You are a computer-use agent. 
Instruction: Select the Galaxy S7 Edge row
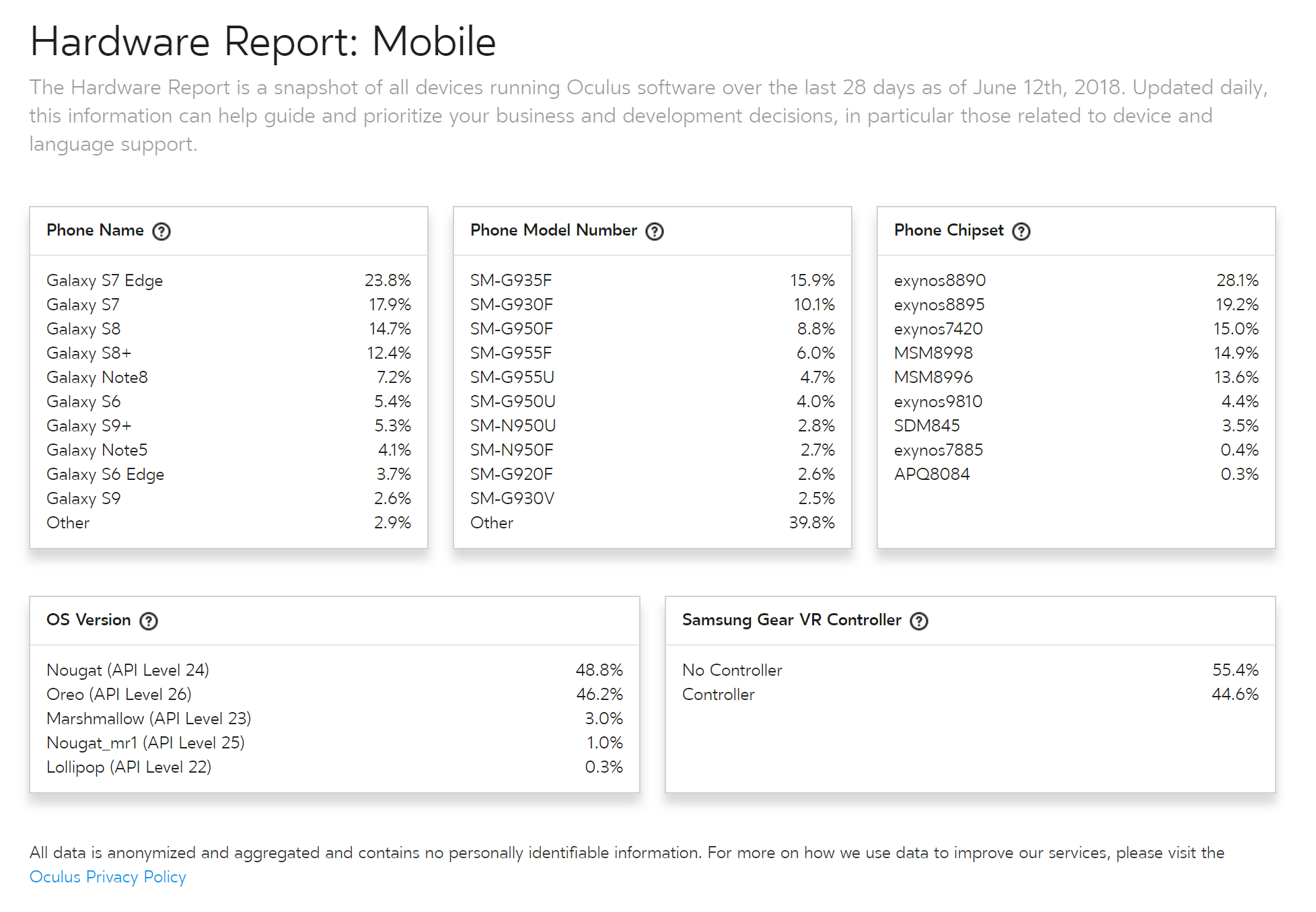105,281
